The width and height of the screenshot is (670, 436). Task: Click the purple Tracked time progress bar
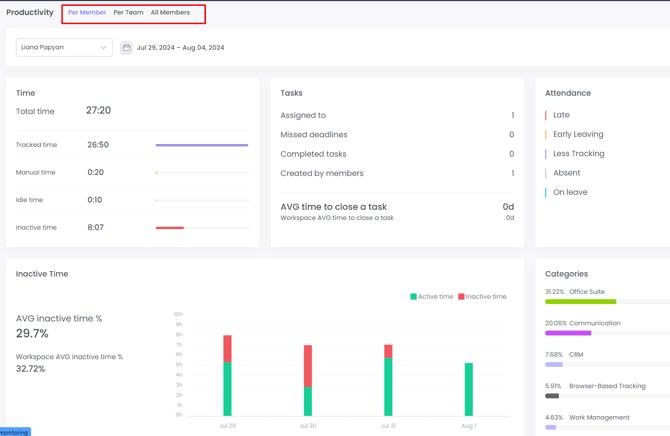tap(201, 145)
